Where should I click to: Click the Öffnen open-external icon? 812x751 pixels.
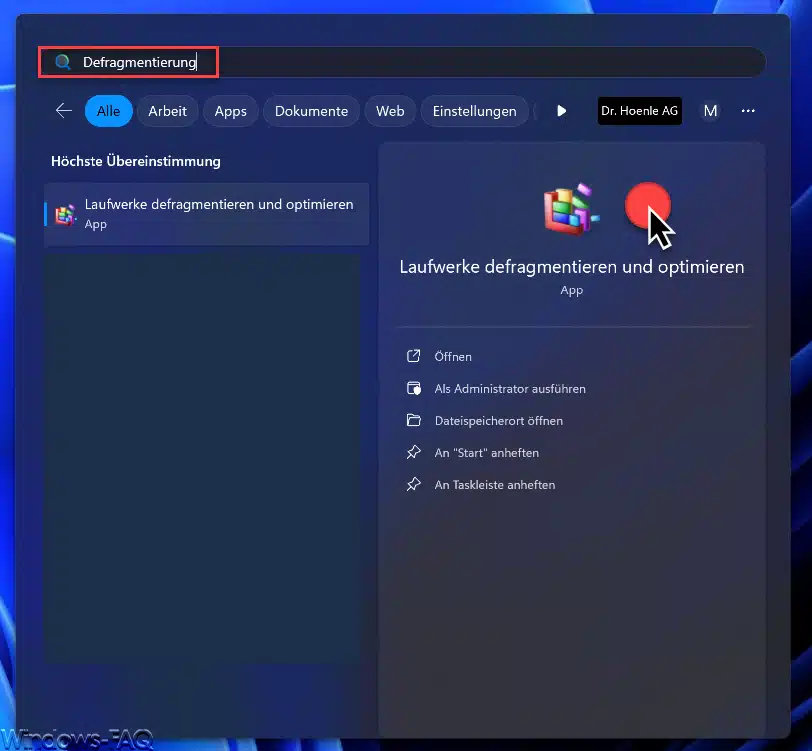pos(413,356)
